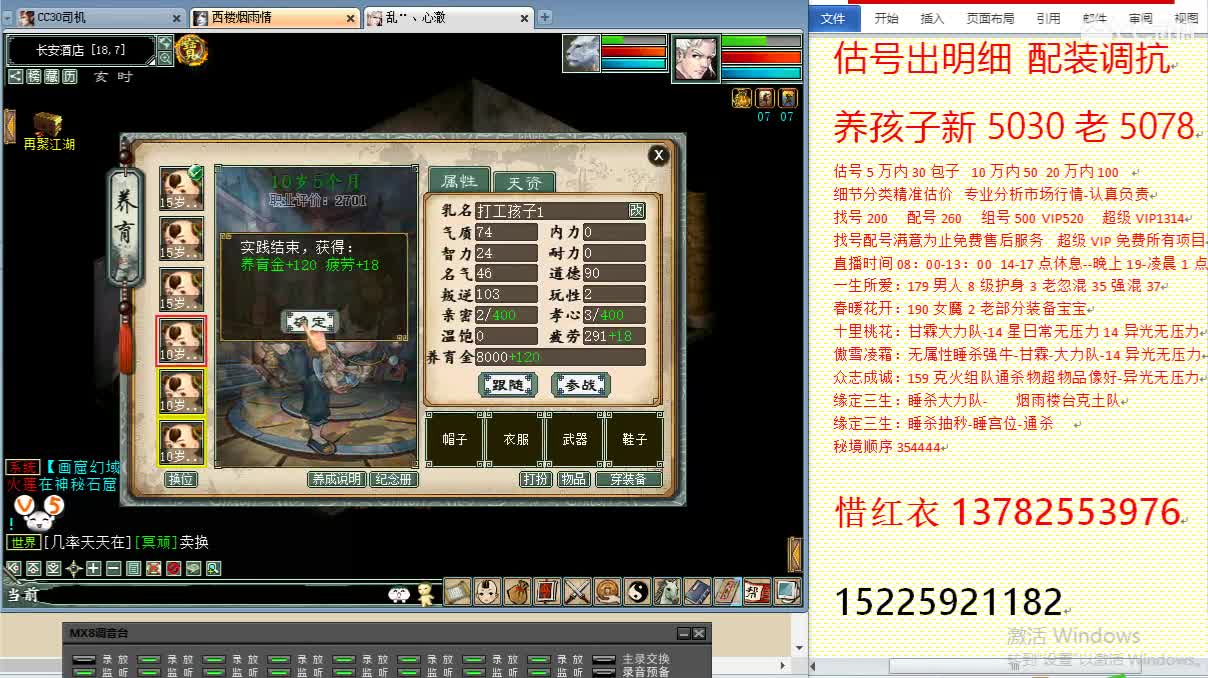Close the 西楼烟雨情 tab

tap(351, 18)
